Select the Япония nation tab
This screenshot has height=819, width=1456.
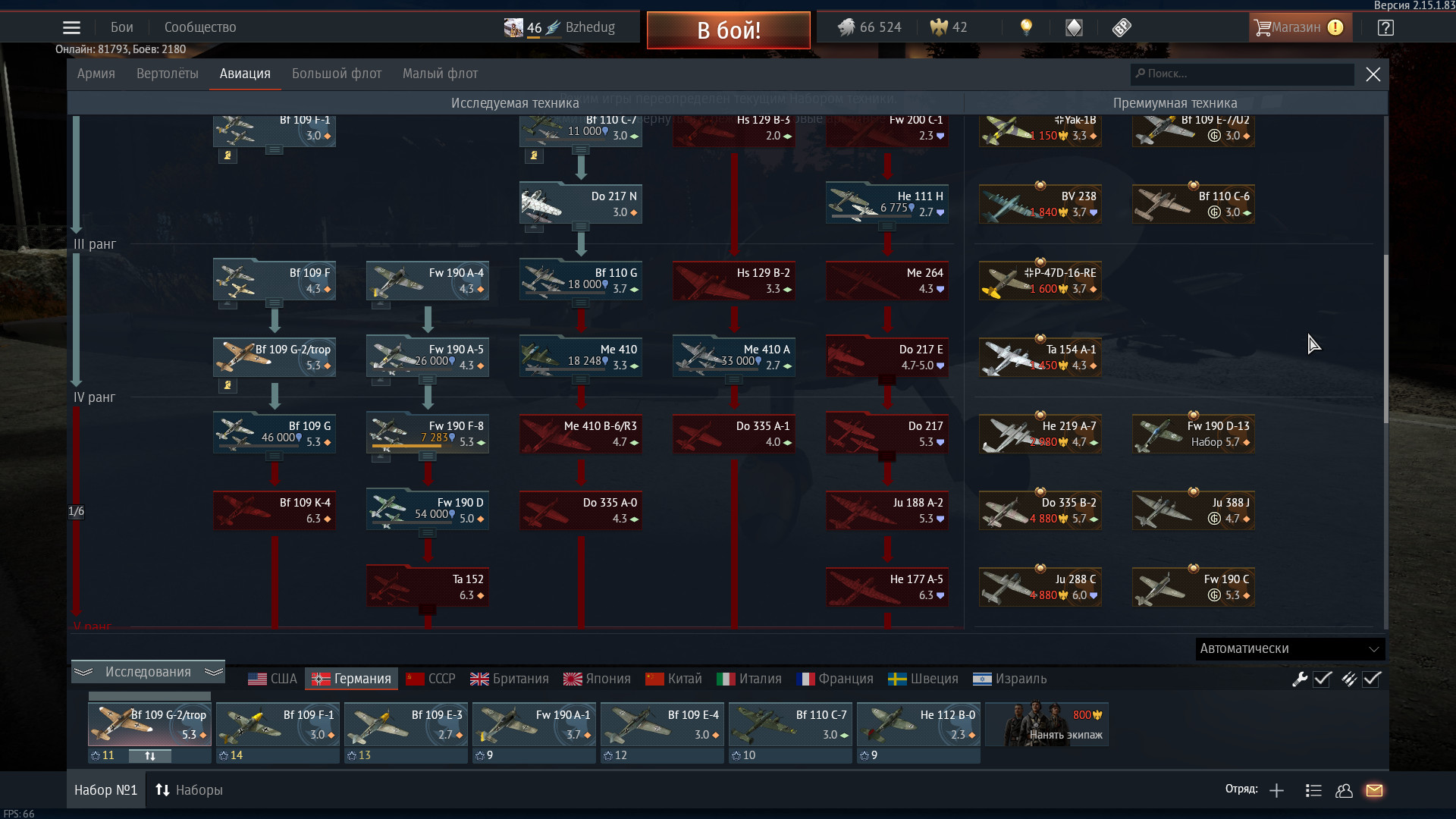pos(597,679)
